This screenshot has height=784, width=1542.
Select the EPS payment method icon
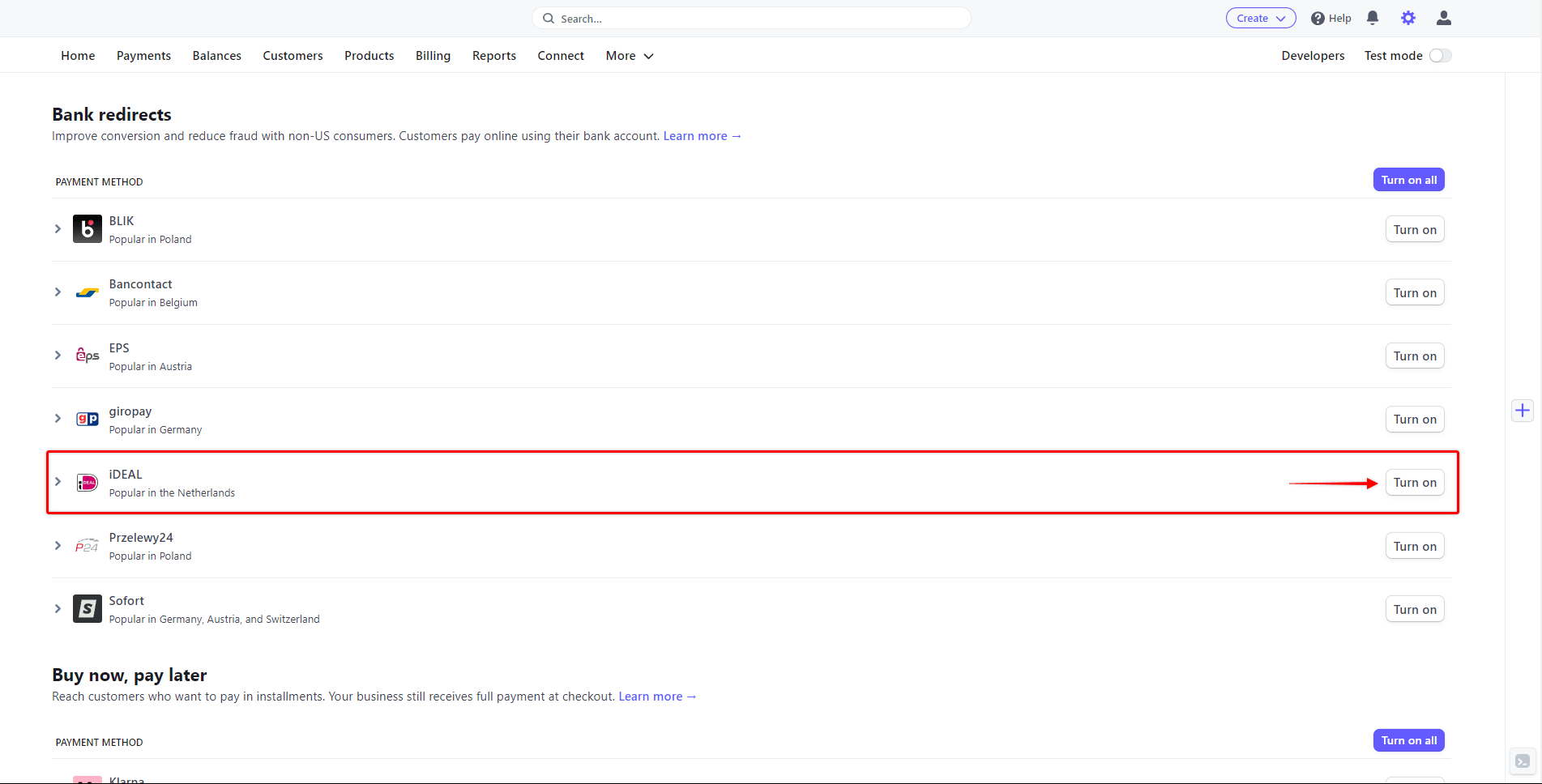[x=87, y=355]
